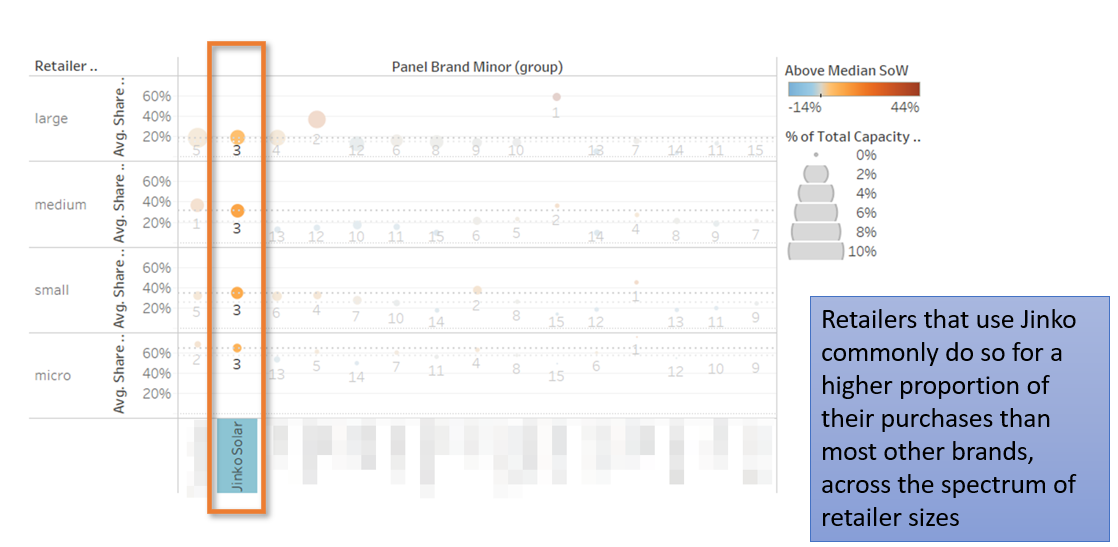Select Jinko Solar bubble in small row
Screen dimensions: 1118x547
point(237,293)
